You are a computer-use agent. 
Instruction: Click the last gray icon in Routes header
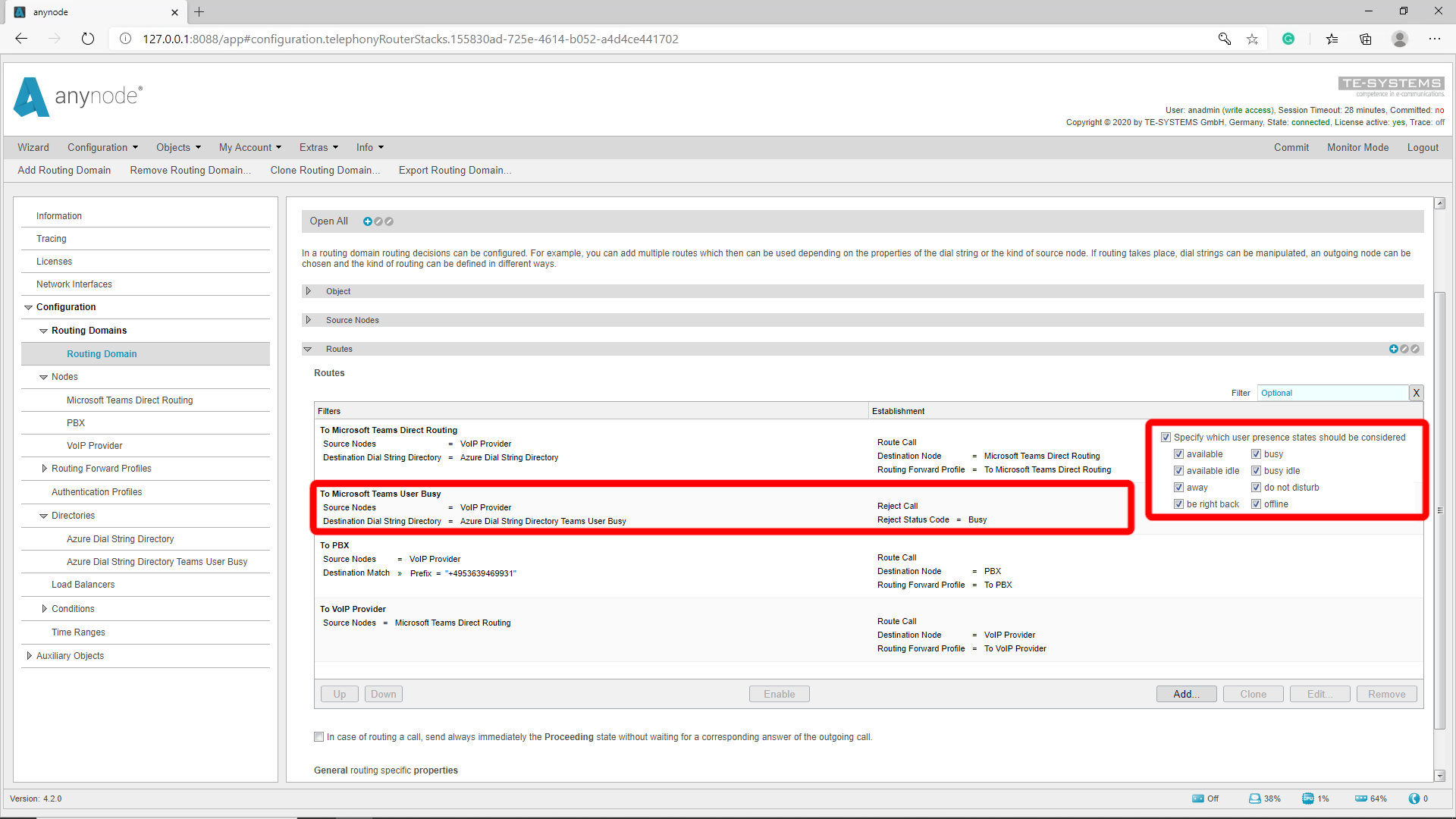[1415, 349]
